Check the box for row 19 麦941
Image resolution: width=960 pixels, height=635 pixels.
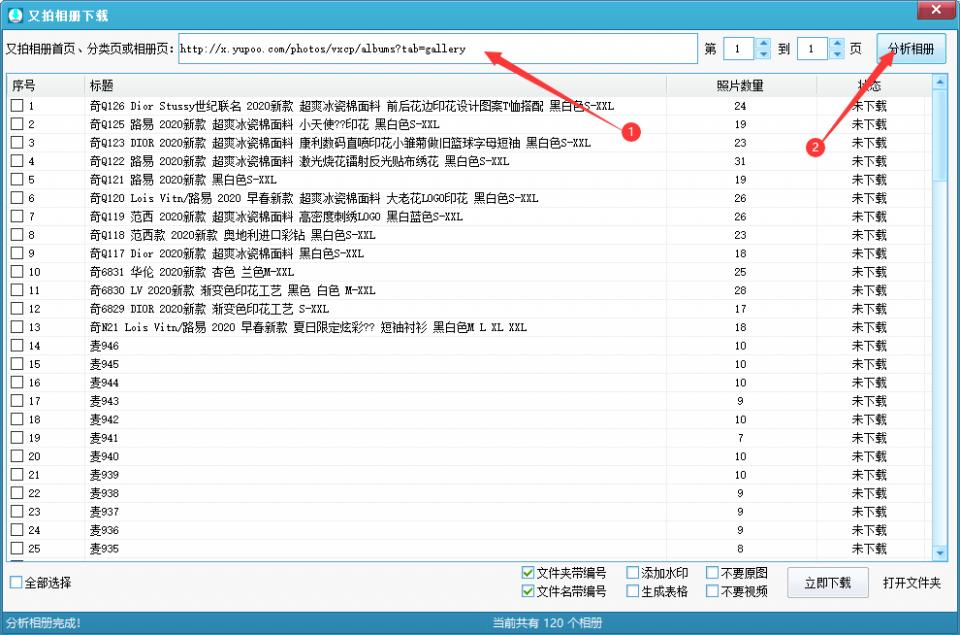[x=17, y=437]
